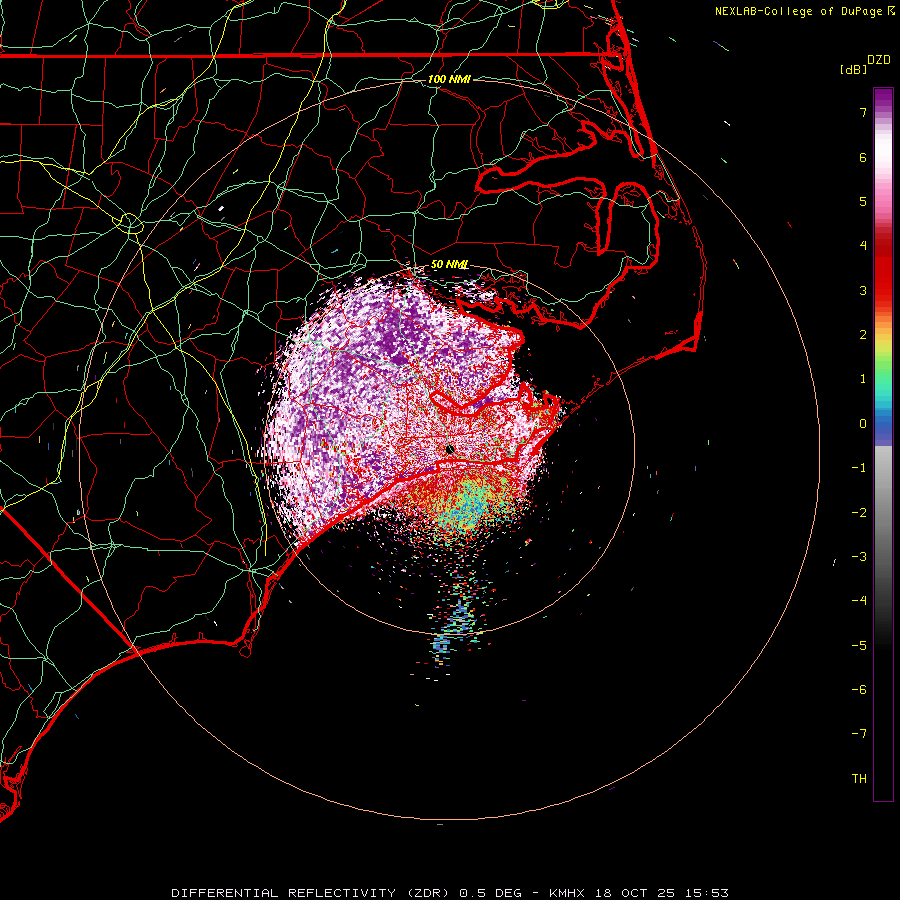
Task: Click the 100 NMI range ring label
Action: [x=449, y=79]
